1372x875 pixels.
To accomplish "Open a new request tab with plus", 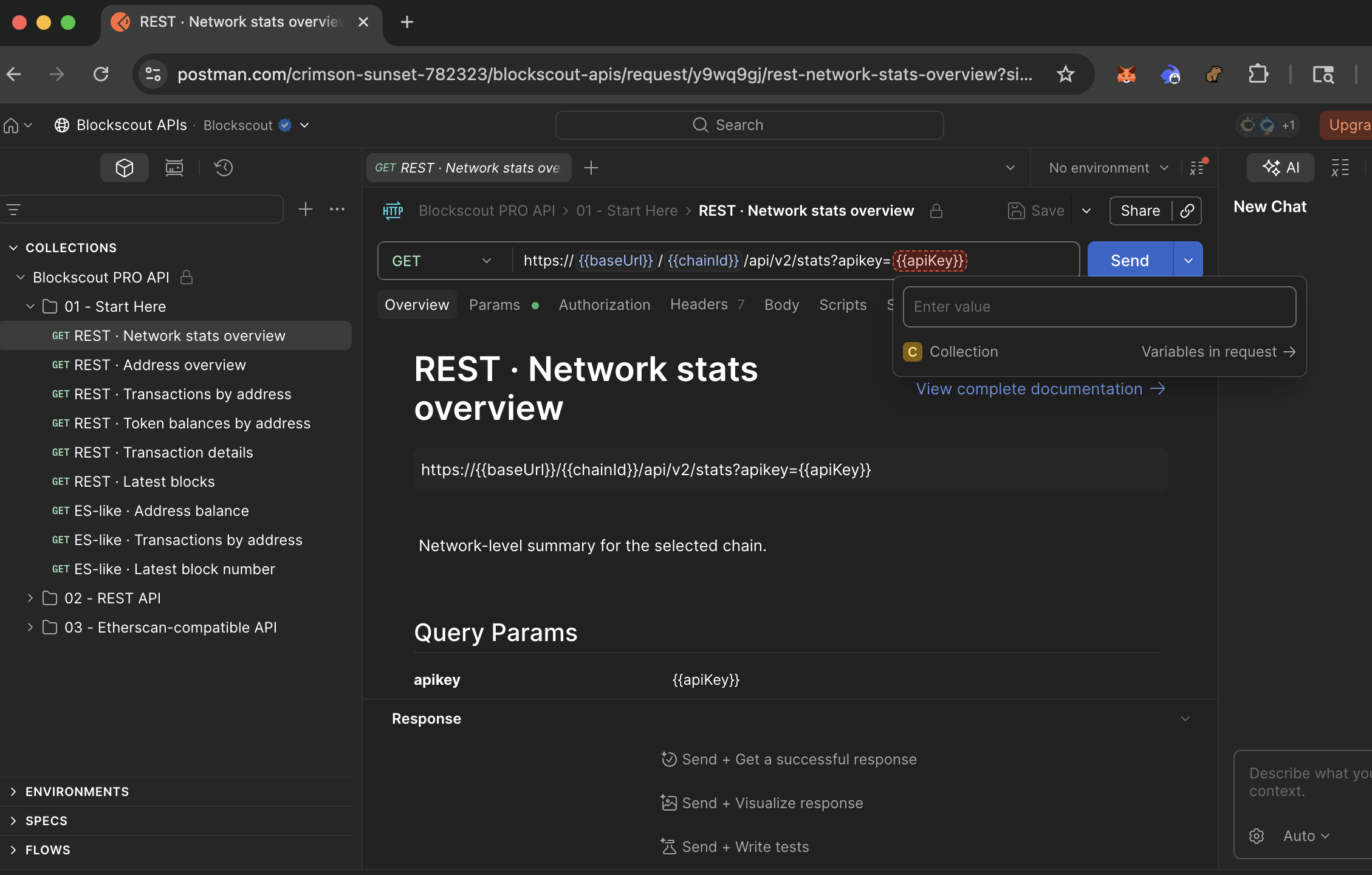I will pos(591,168).
